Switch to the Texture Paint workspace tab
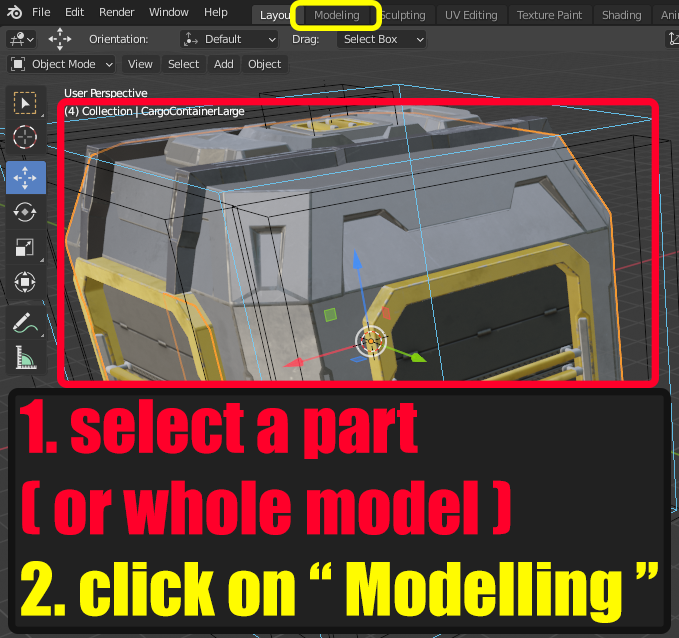The image size is (679, 638). (549, 15)
